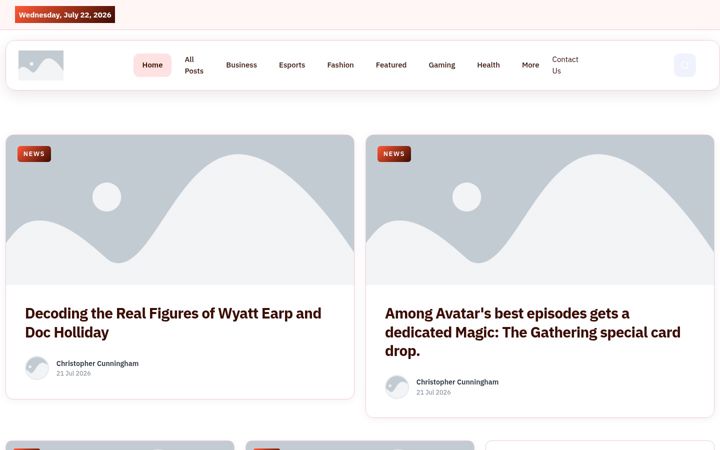This screenshot has height=450, width=720.
Task: Open article 'Among Avatar's best episodes' headline
Action: click(x=533, y=332)
